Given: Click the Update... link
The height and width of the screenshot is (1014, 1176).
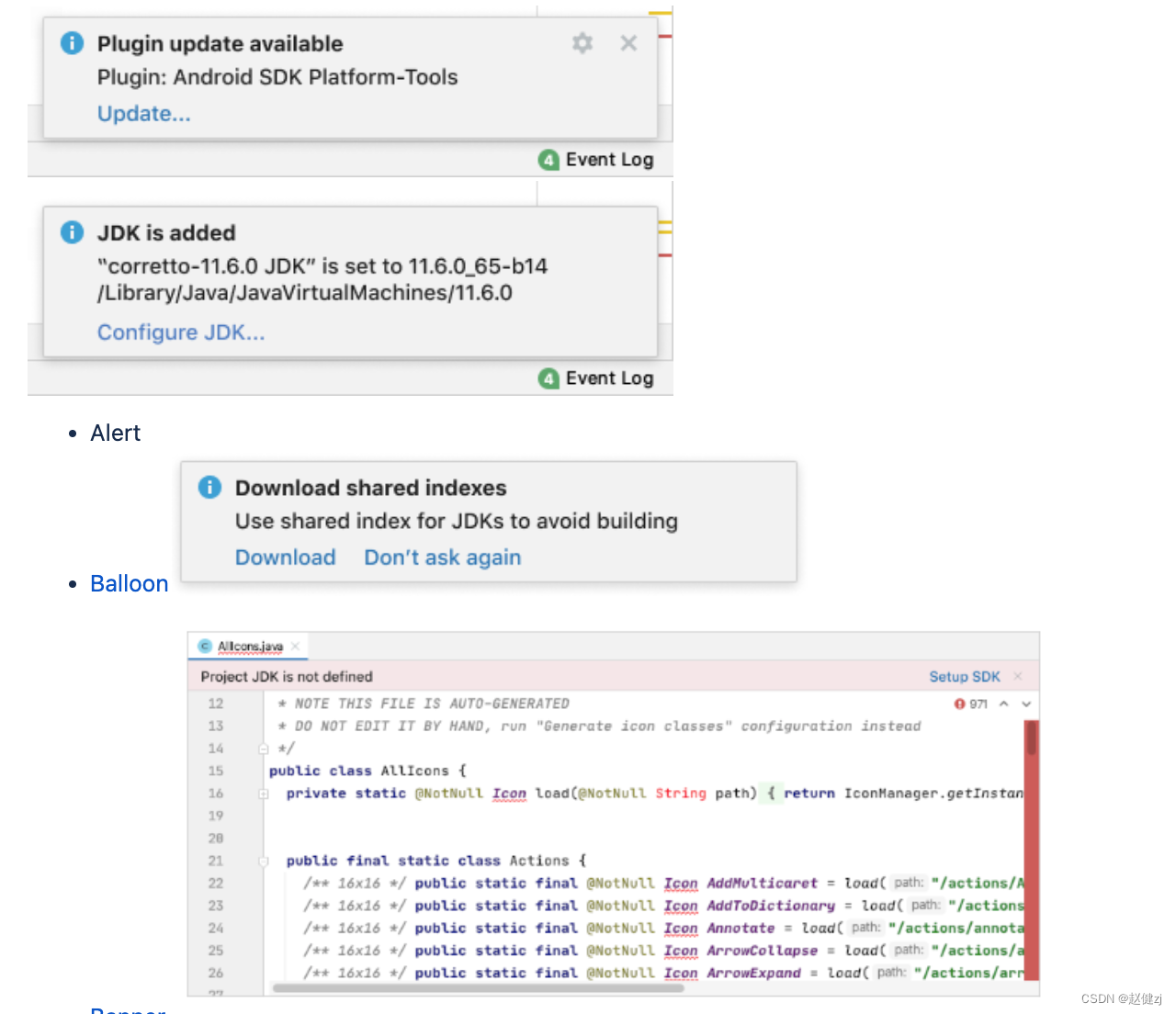Looking at the screenshot, I should [144, 114].
